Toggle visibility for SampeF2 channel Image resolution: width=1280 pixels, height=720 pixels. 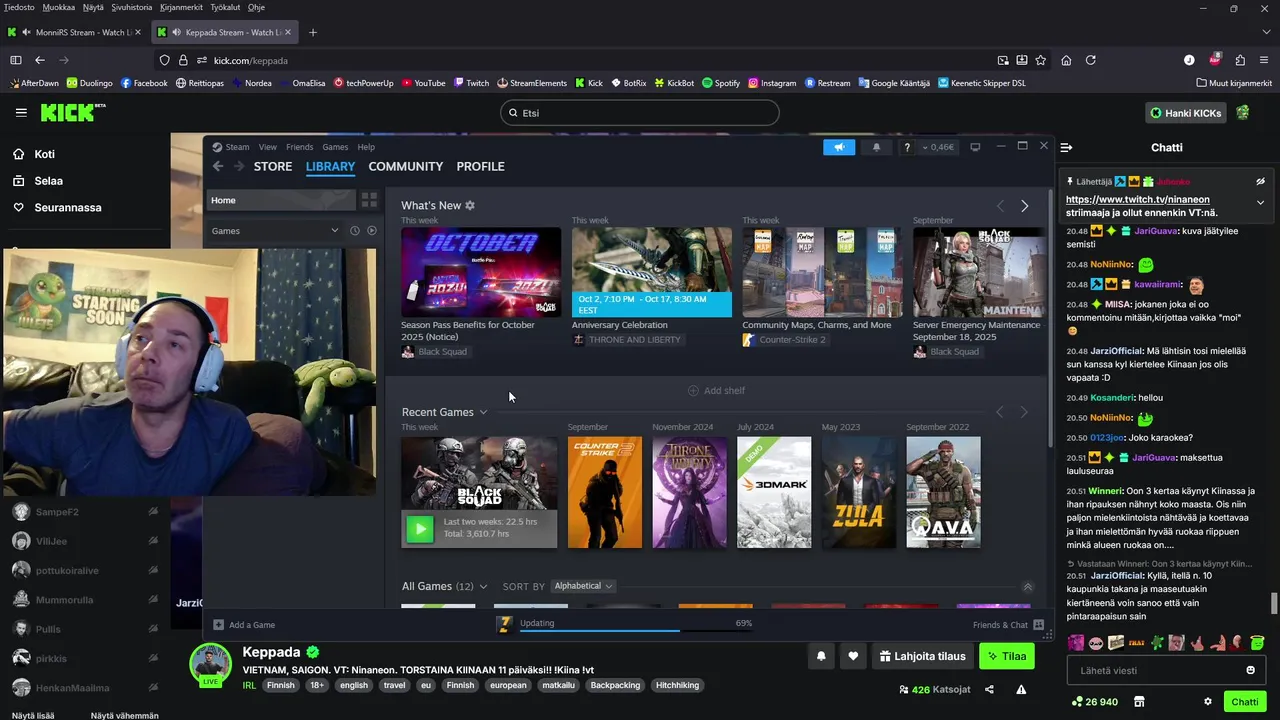pyautogui.click(x=153, y=512)
